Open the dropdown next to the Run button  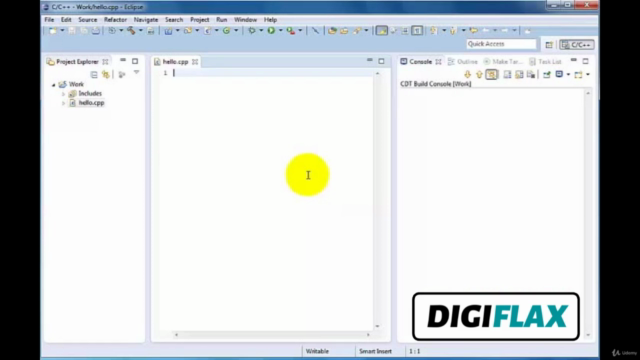coord(280,31)
